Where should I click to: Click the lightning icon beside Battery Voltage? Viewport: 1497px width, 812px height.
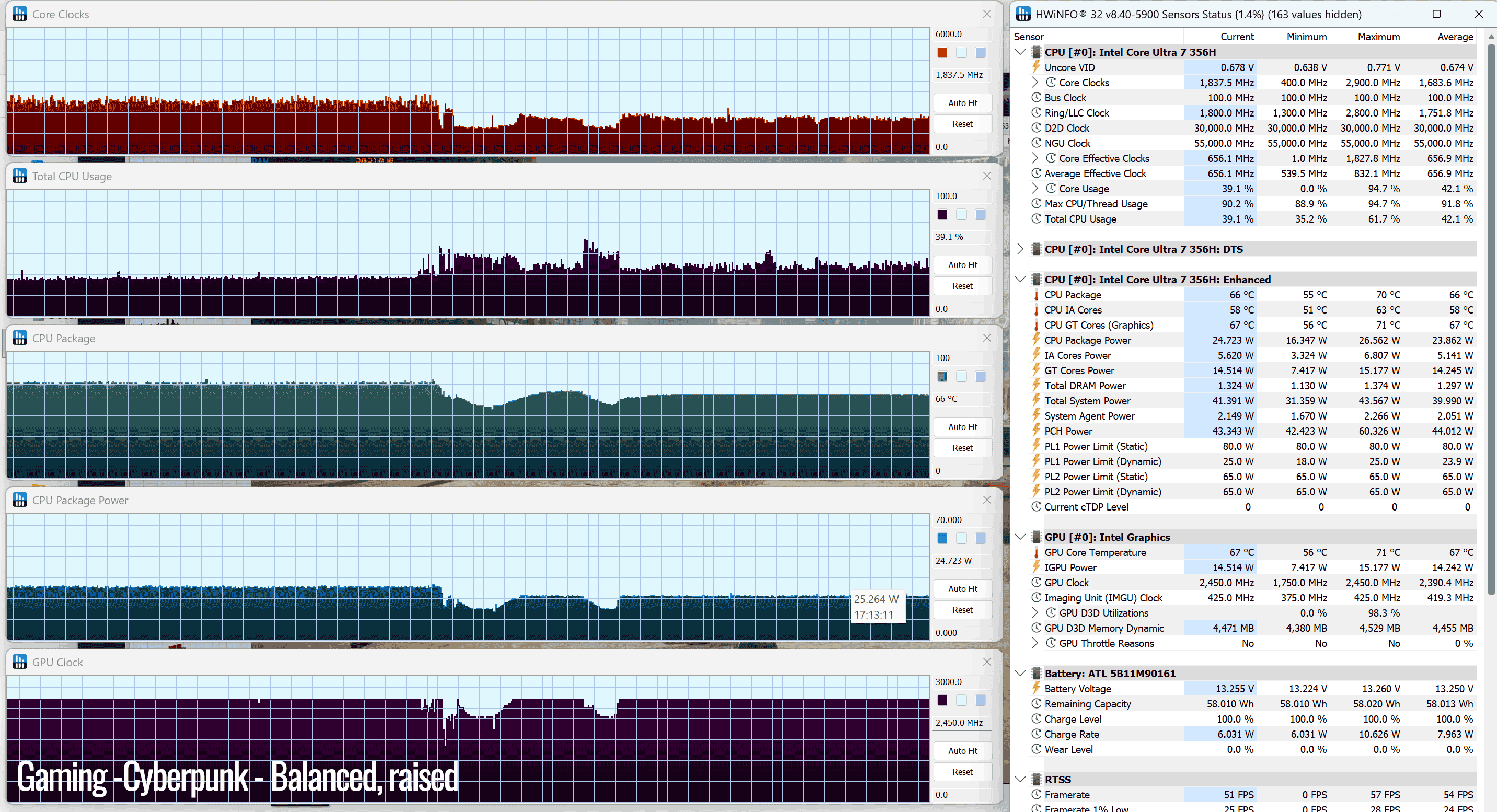point(1036,688)
